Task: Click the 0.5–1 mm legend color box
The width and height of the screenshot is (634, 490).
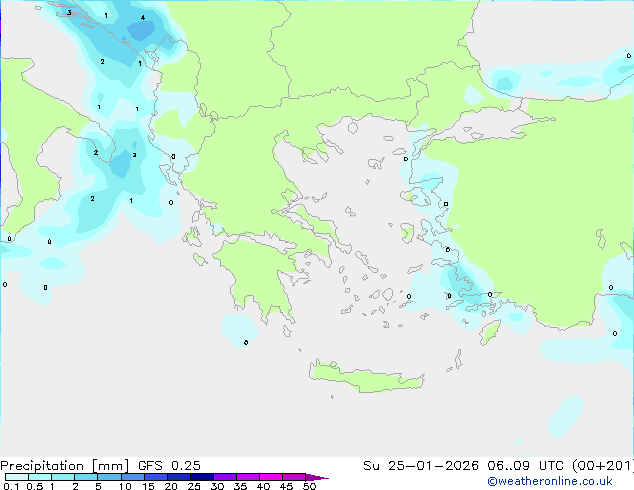Action: [x=40, y=477]
